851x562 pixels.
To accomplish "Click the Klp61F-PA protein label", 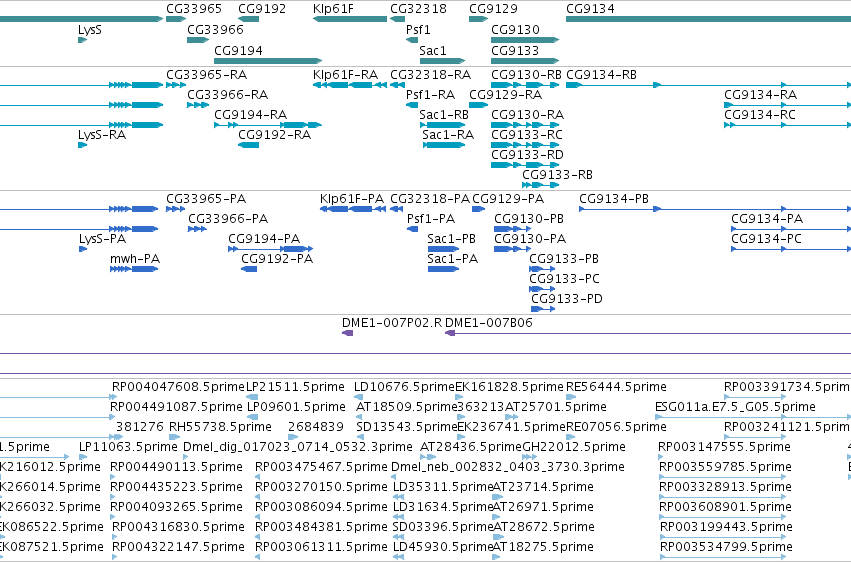I will [x=352, y=199].
